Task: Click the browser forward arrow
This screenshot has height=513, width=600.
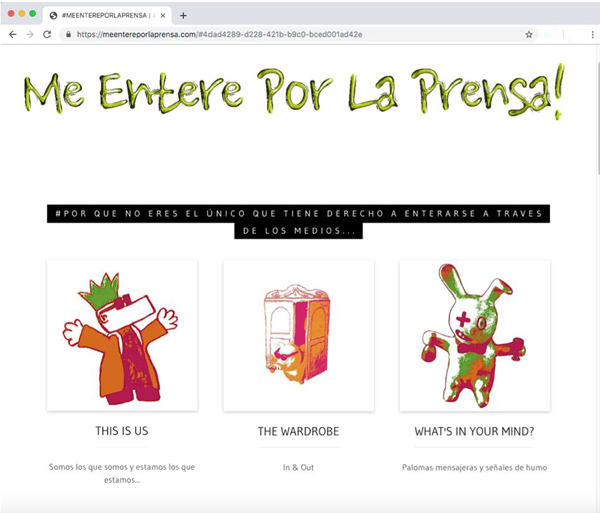Action: (30, 34)
